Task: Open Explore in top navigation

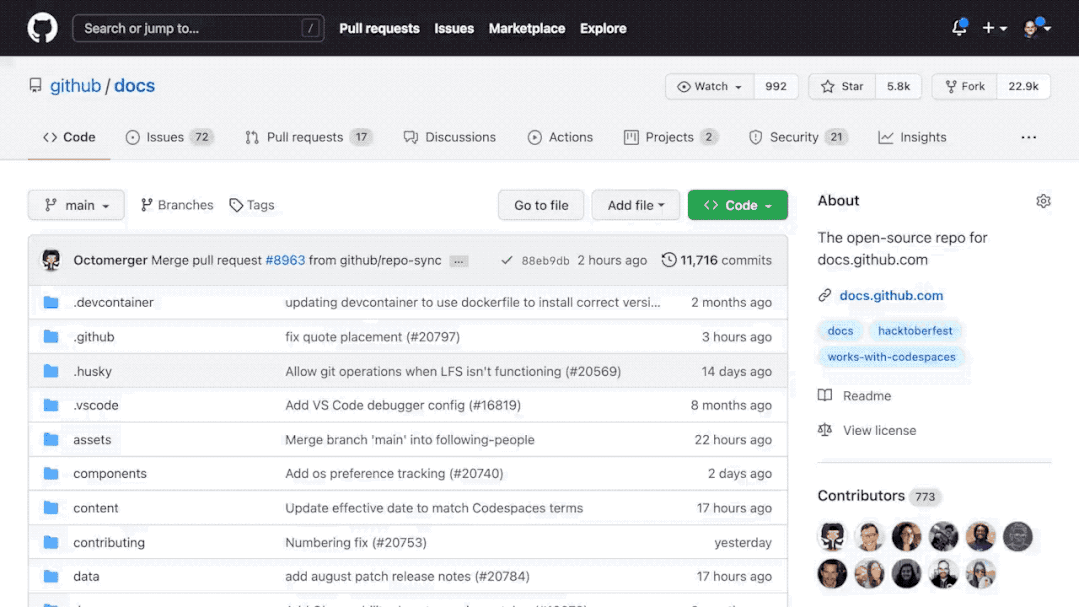Action: coord(603,28)
